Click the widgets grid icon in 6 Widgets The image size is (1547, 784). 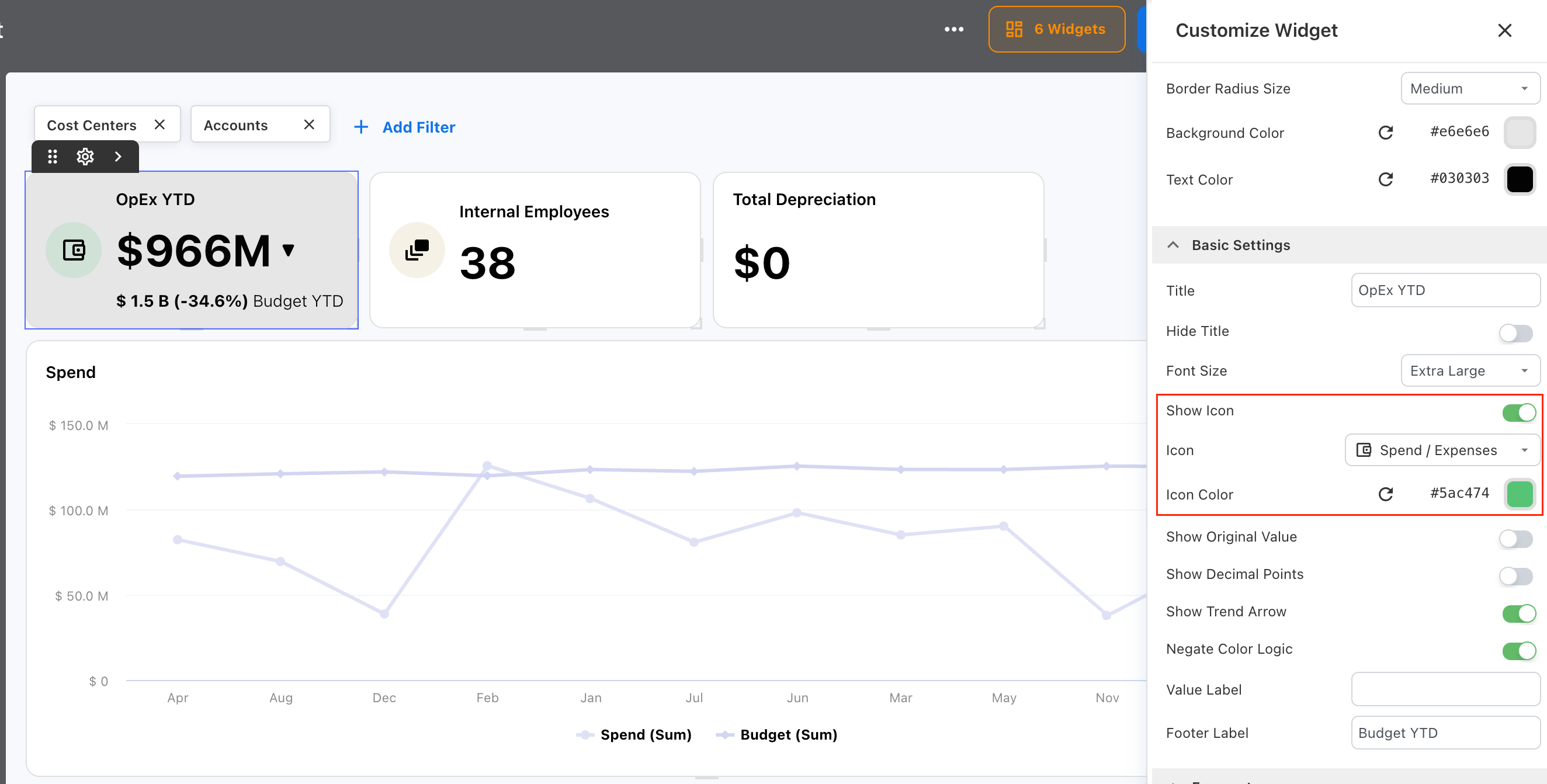pyautogui.click(x=1014, y=29)
